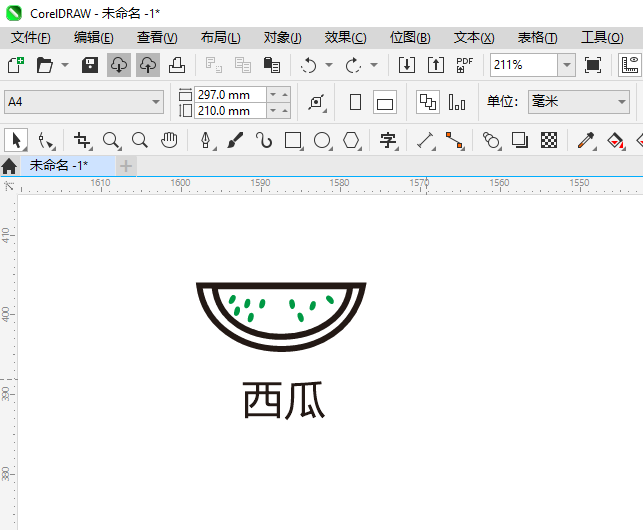Click the Save floppy disk icon
Screen dimensions: 643x530
click(90, 65)
